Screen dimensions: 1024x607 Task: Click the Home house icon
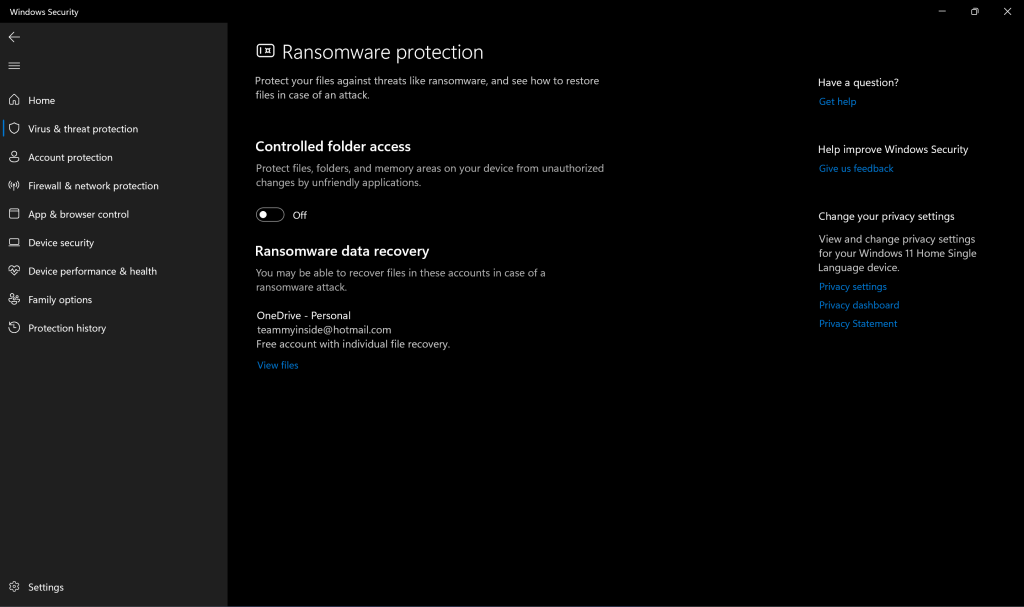[x=14, y=100]
